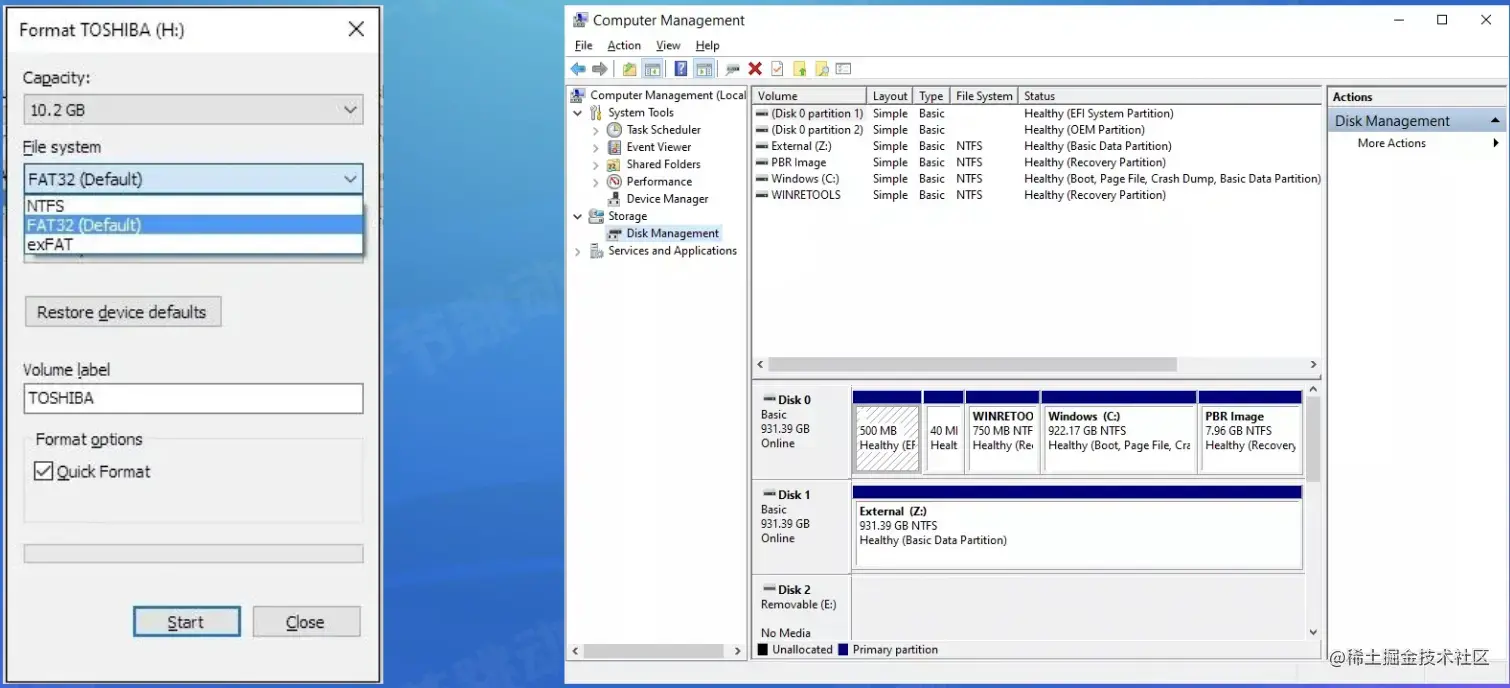The height and width of the screenshot is (688, 1510).
Task: Select exFAT from file system list
Action: point(193,244)
